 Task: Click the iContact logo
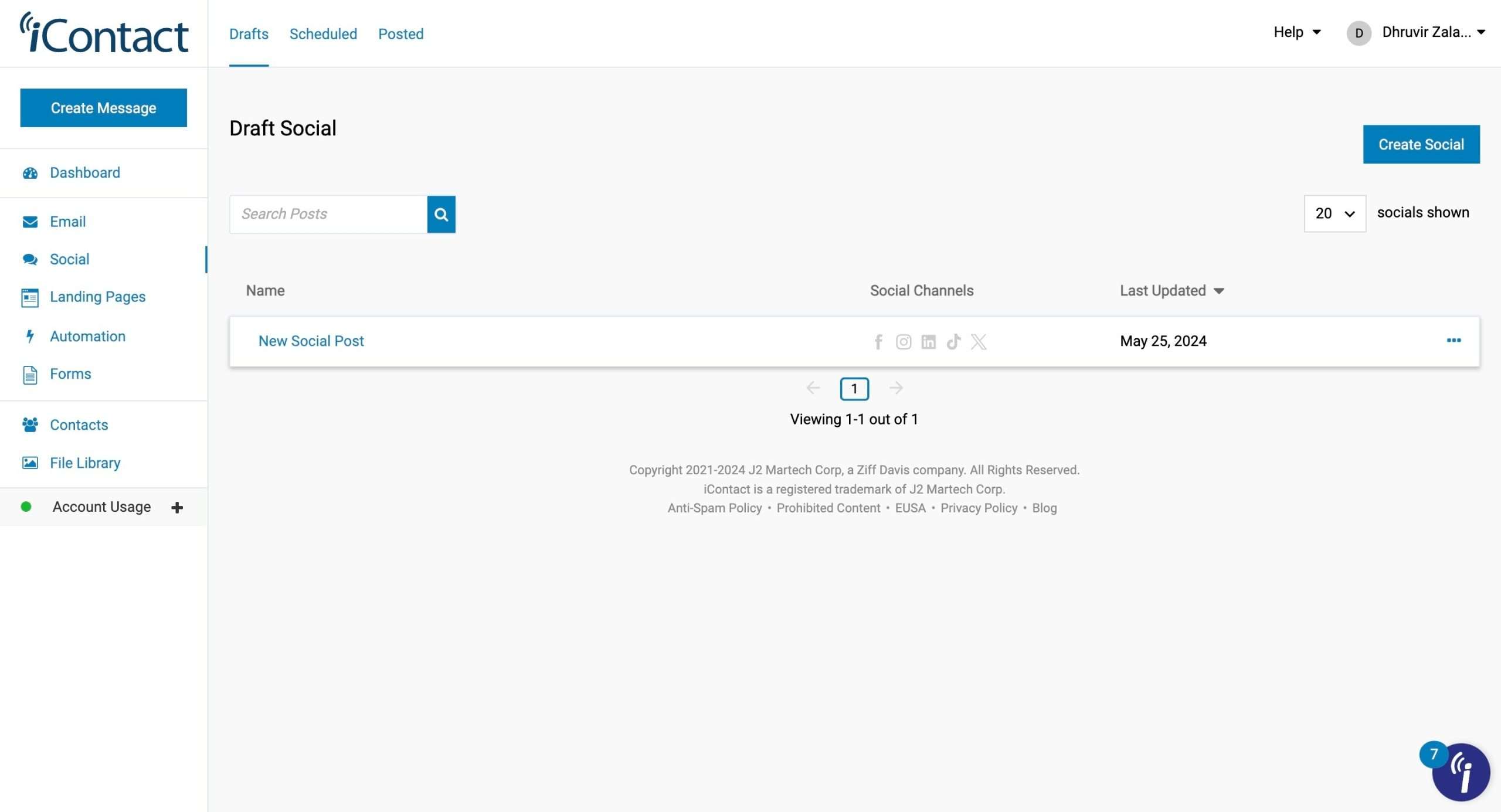104,33
